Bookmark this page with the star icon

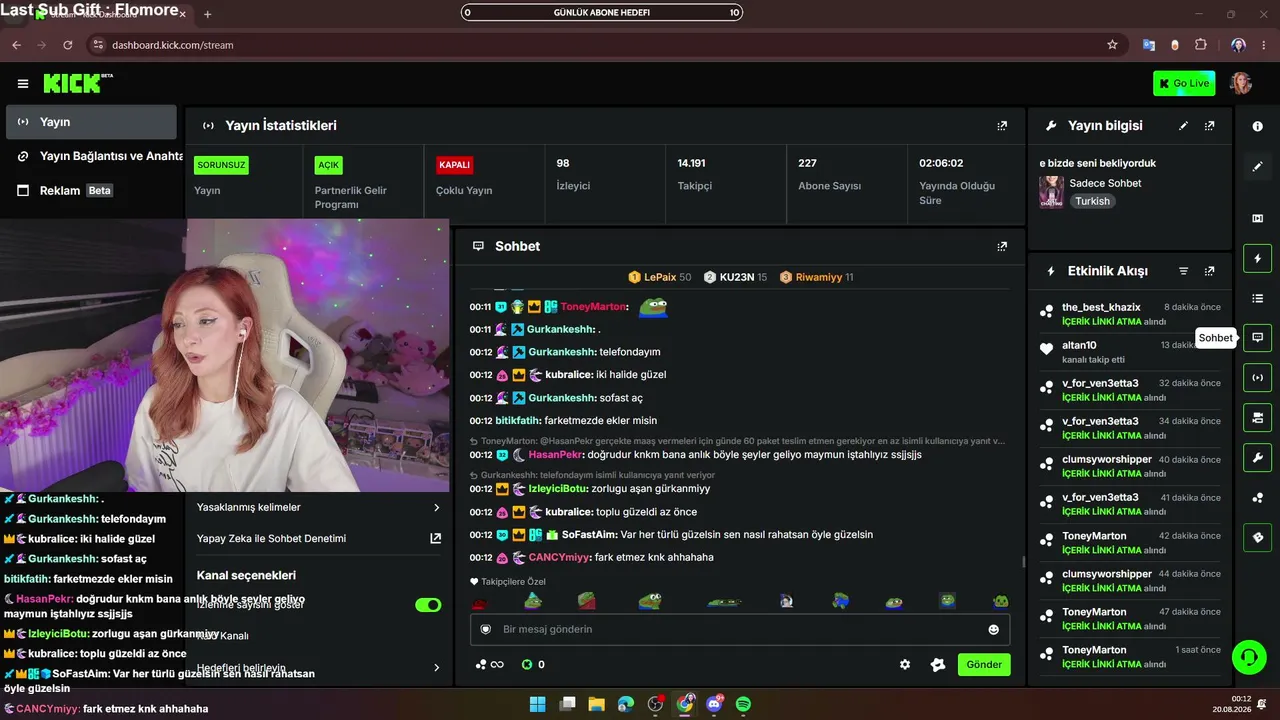(1112, 45)
